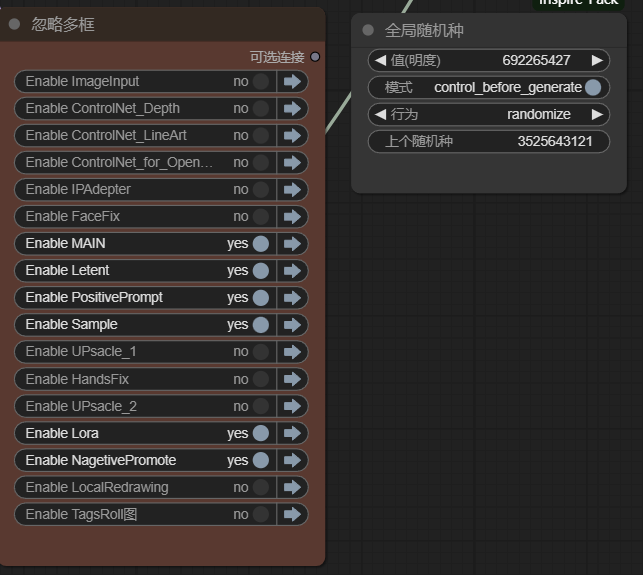Click the arrow icon on Enable HandsFix row
643x575 pixels.
[x=292, y=379]
